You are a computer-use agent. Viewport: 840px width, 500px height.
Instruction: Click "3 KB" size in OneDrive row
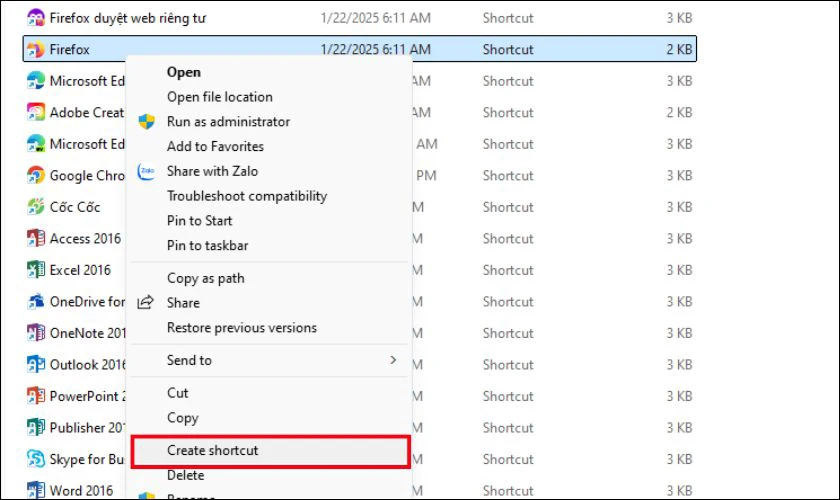pyautogui.click(x=679, y=302)
